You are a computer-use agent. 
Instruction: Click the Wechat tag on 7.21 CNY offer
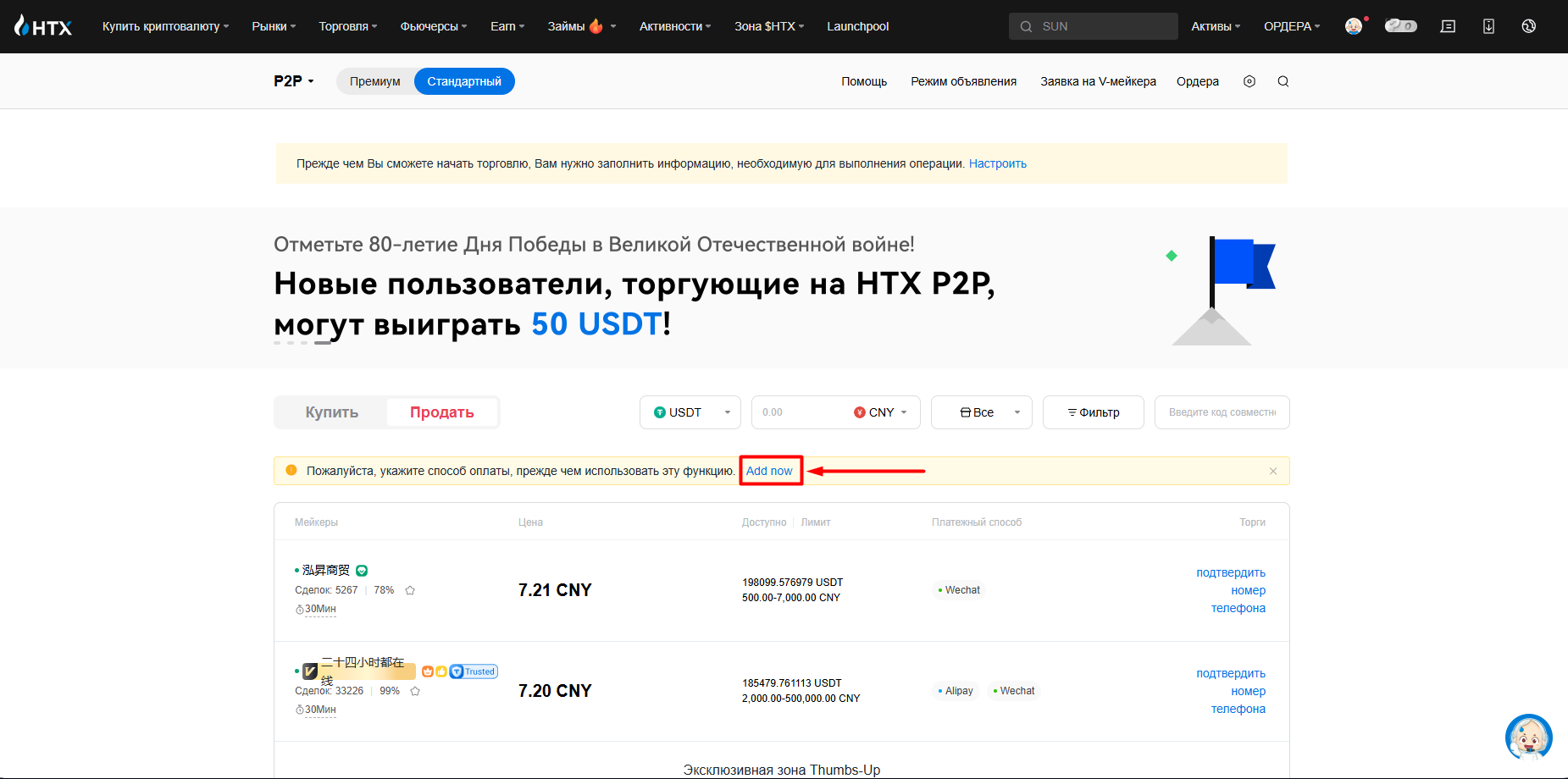click(x=959, y=590)
